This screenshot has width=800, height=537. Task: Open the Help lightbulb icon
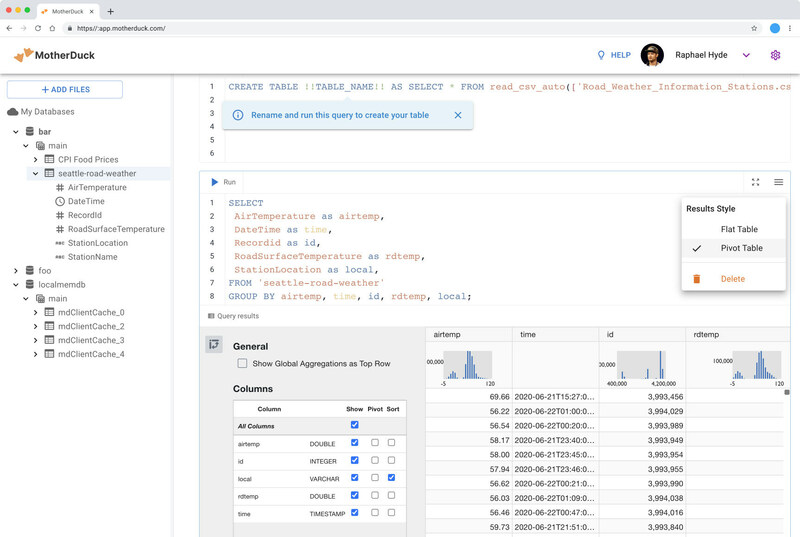click(601, 55)
